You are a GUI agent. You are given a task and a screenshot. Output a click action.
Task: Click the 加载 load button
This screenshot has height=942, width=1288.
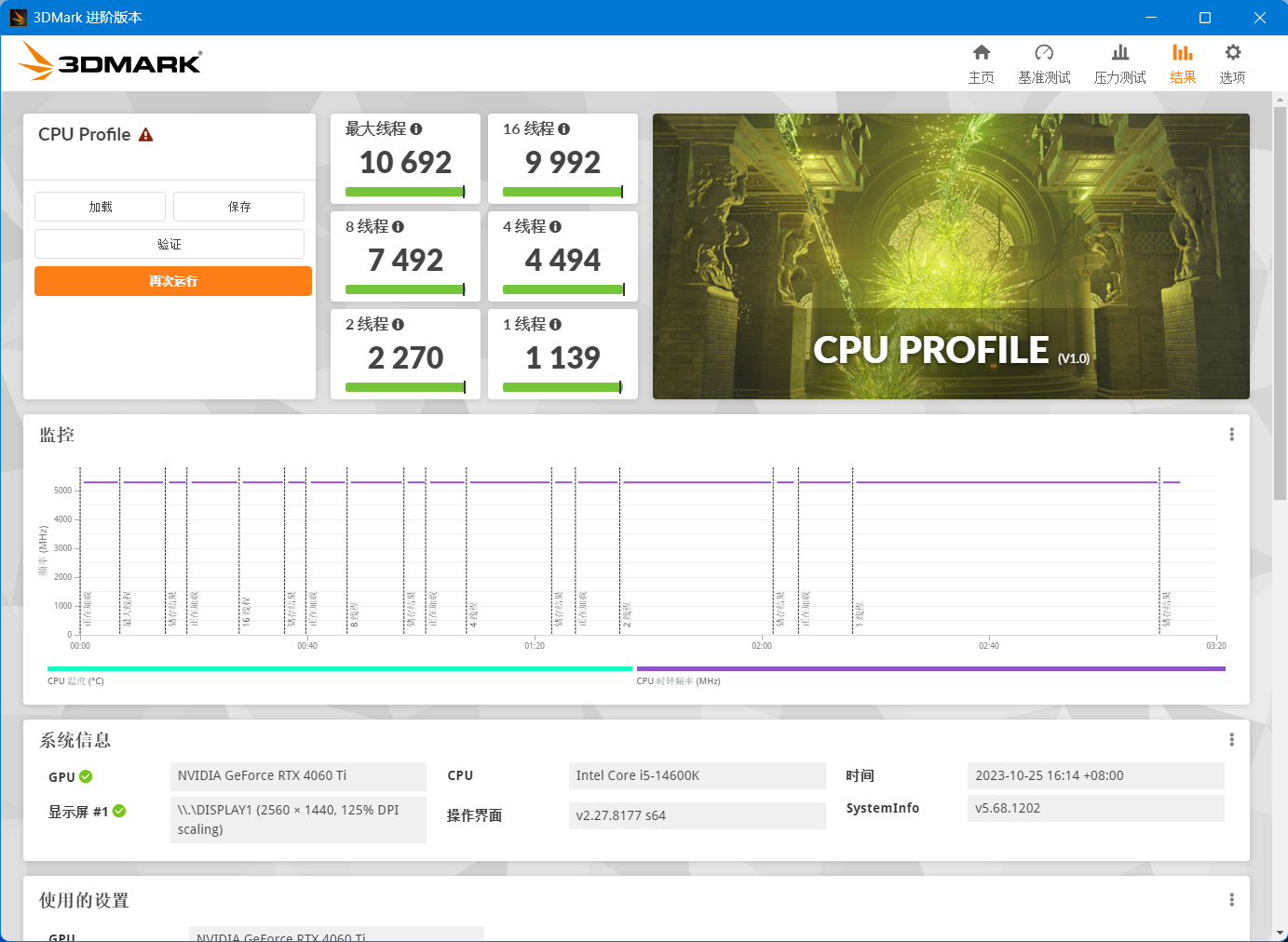pyautogui.click(x=100, y=207)
